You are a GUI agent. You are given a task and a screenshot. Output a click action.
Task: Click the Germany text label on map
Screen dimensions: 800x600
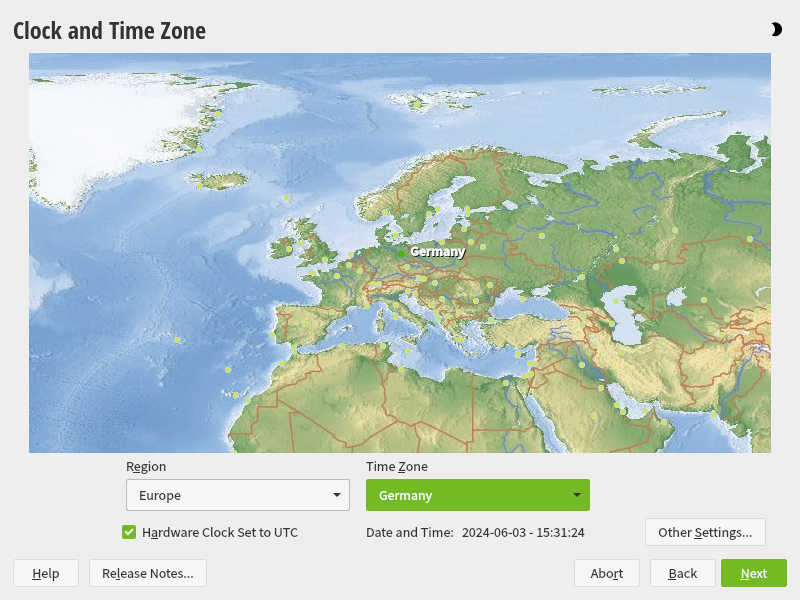point(438,252)
